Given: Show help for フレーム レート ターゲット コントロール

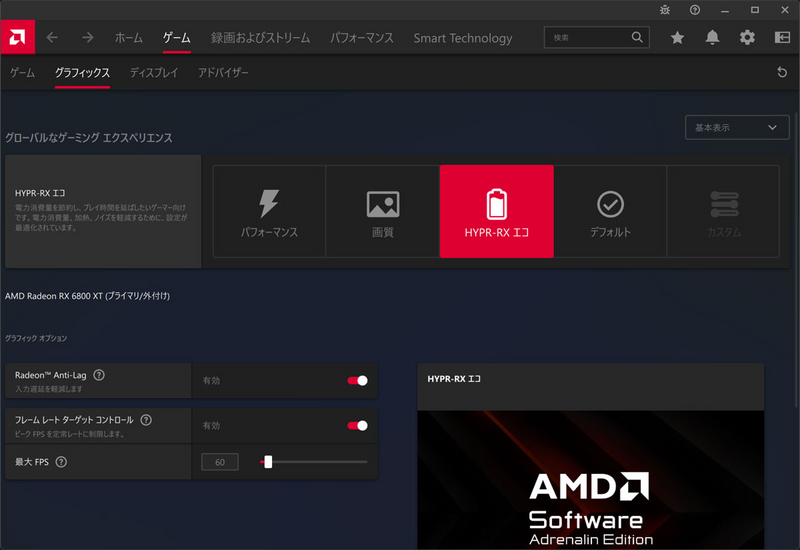Looking at the screenshot, I should tap(146, 420).
